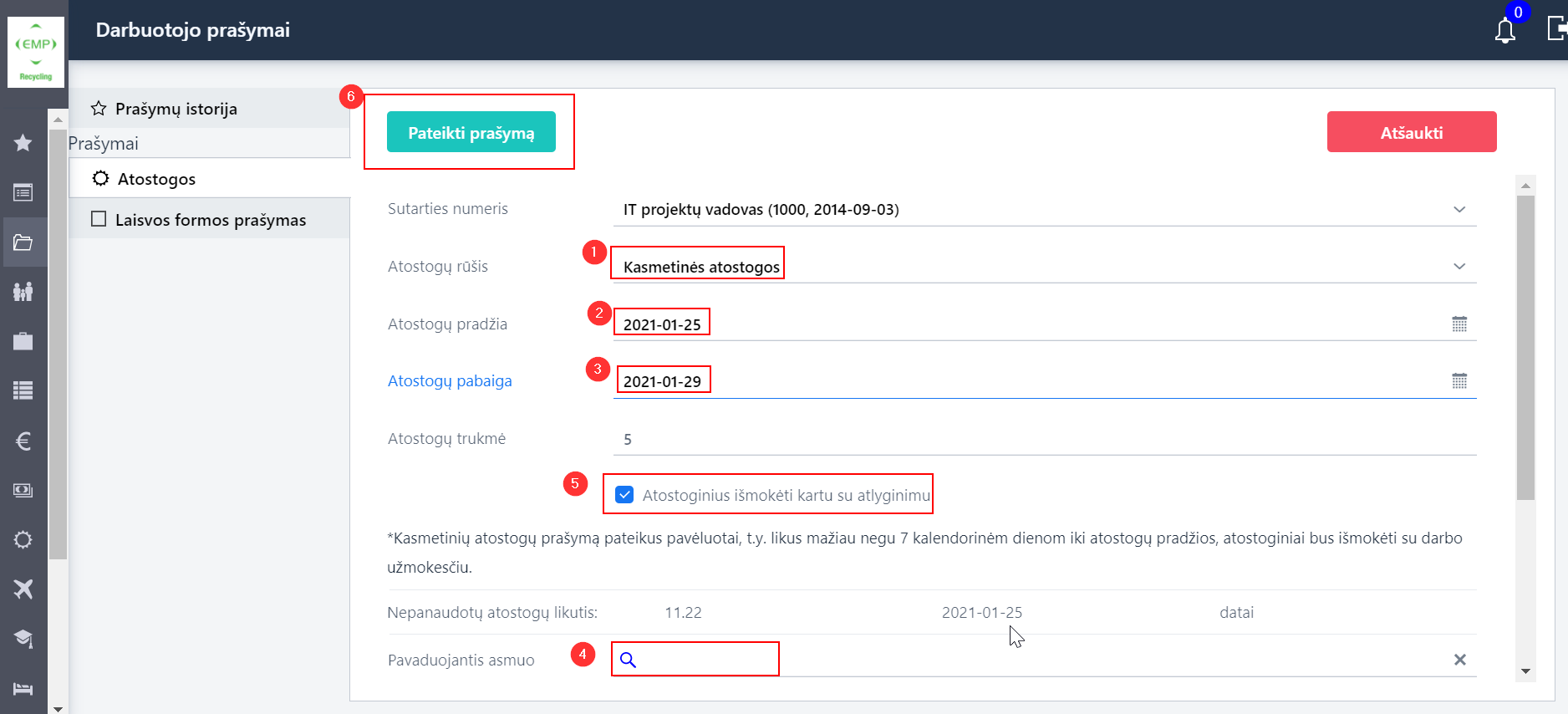The height and width of the screenshot is (714, 1568).
Task: Expand the Atostogų rūšis dropdown arrow
Action: coord(1459,267)
